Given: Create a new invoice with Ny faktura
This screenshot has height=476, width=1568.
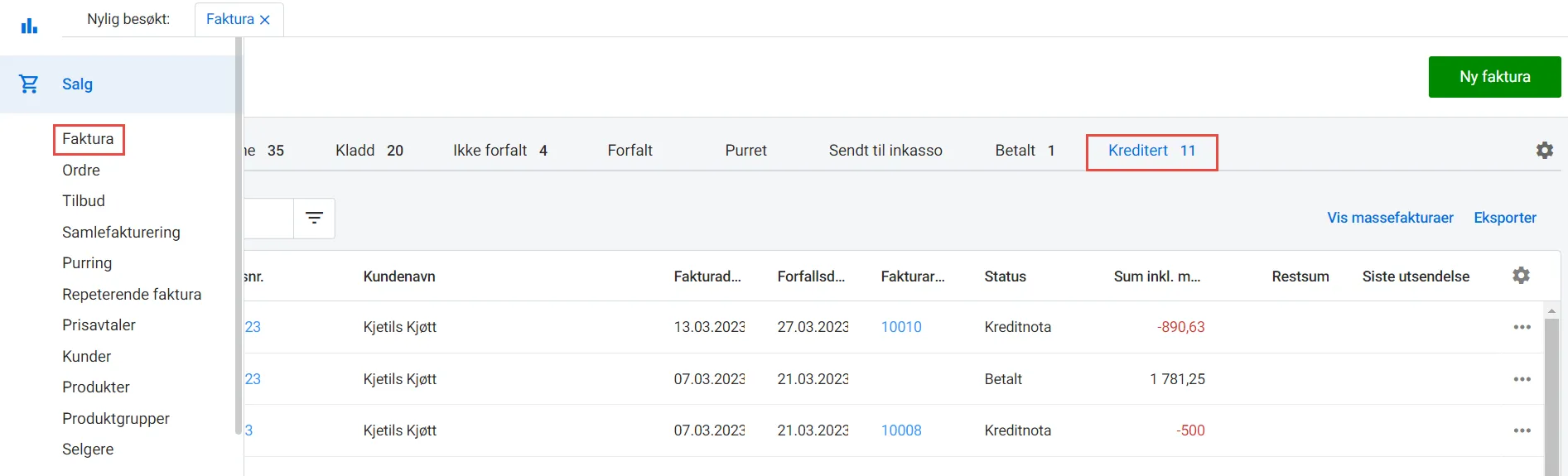Looking at the screenshot, I should pyautogui.click(x=1494, y=77).
